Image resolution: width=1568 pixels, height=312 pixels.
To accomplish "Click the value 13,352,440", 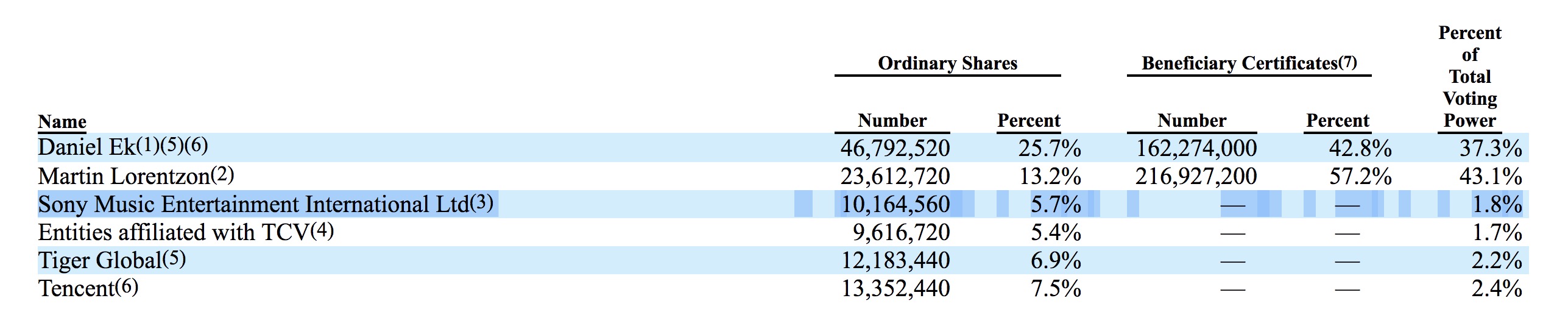I will (x=895, y=288).
